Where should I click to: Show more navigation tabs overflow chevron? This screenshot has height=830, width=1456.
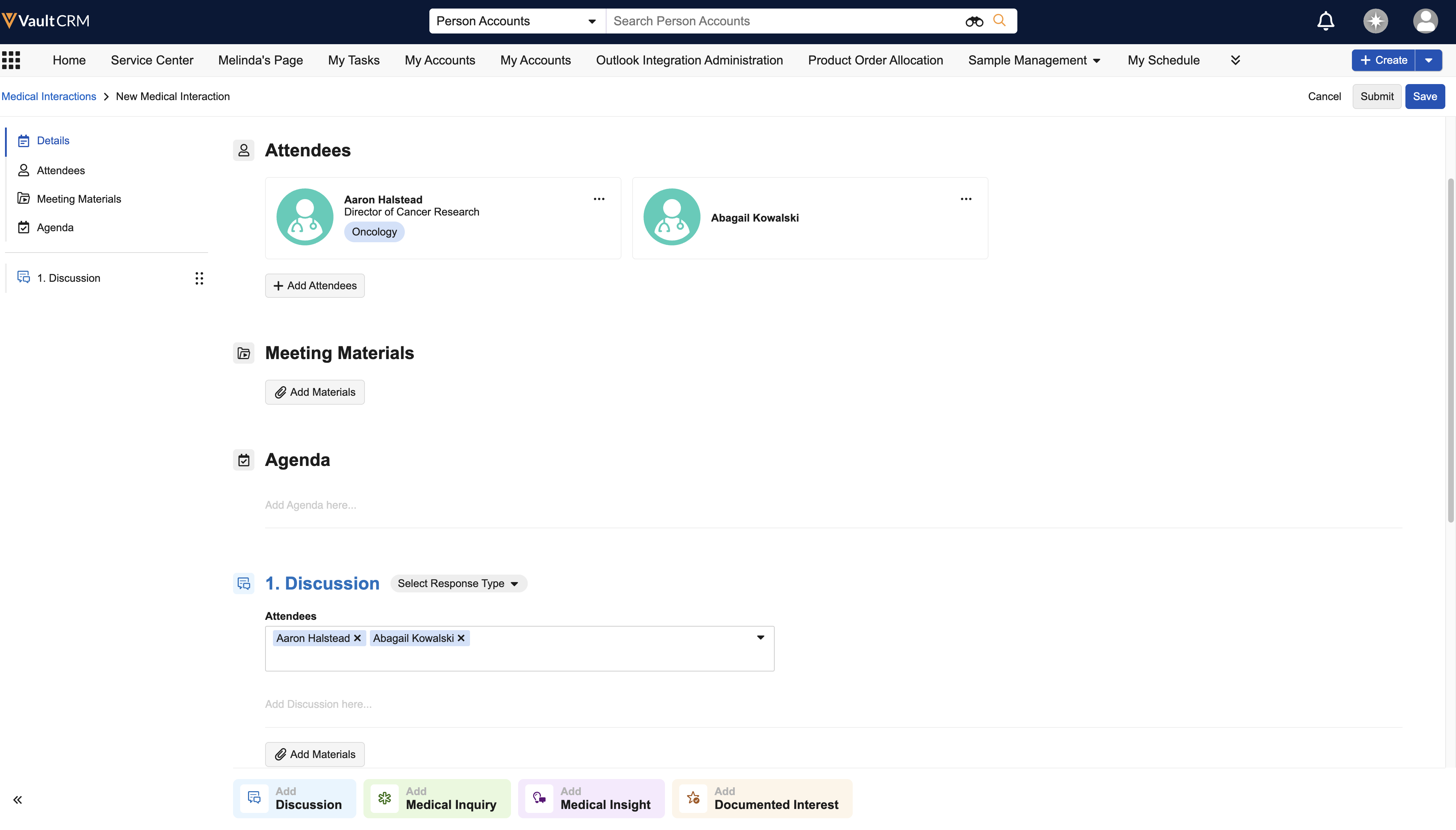(x=1235, y=60)
